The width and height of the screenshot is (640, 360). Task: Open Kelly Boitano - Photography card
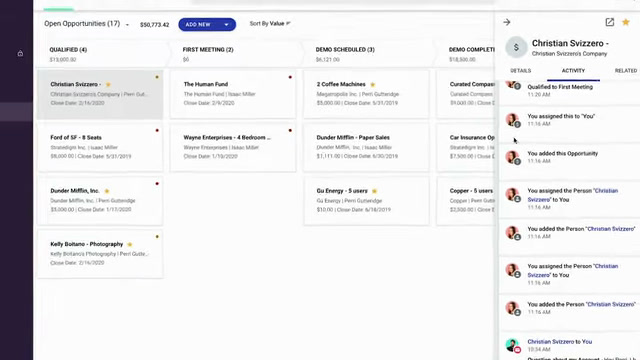[x=100, y=254]
